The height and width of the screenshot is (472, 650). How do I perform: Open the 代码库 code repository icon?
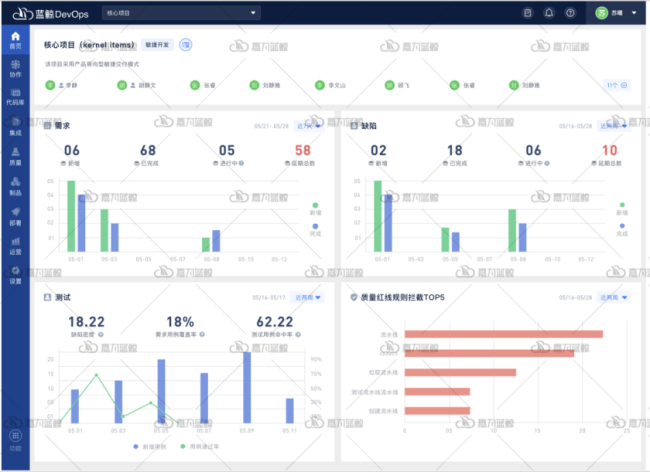pyautogui.click(x=14, y=95)
